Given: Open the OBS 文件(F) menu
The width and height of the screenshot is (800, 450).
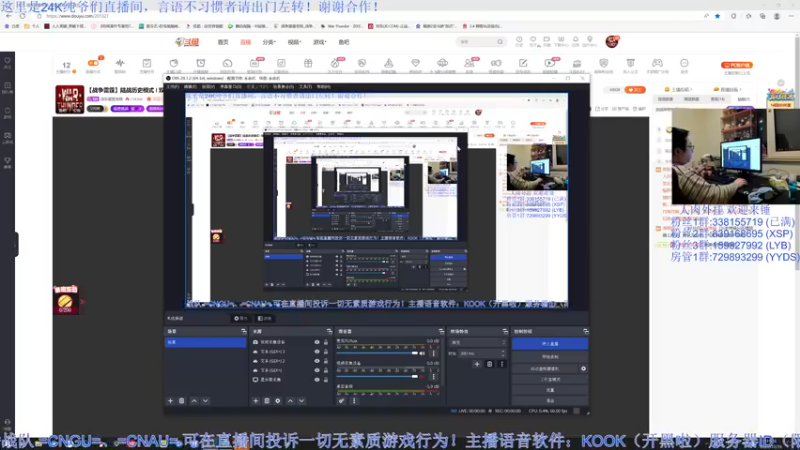Looking at the screenshot, I should coord(174,87).
